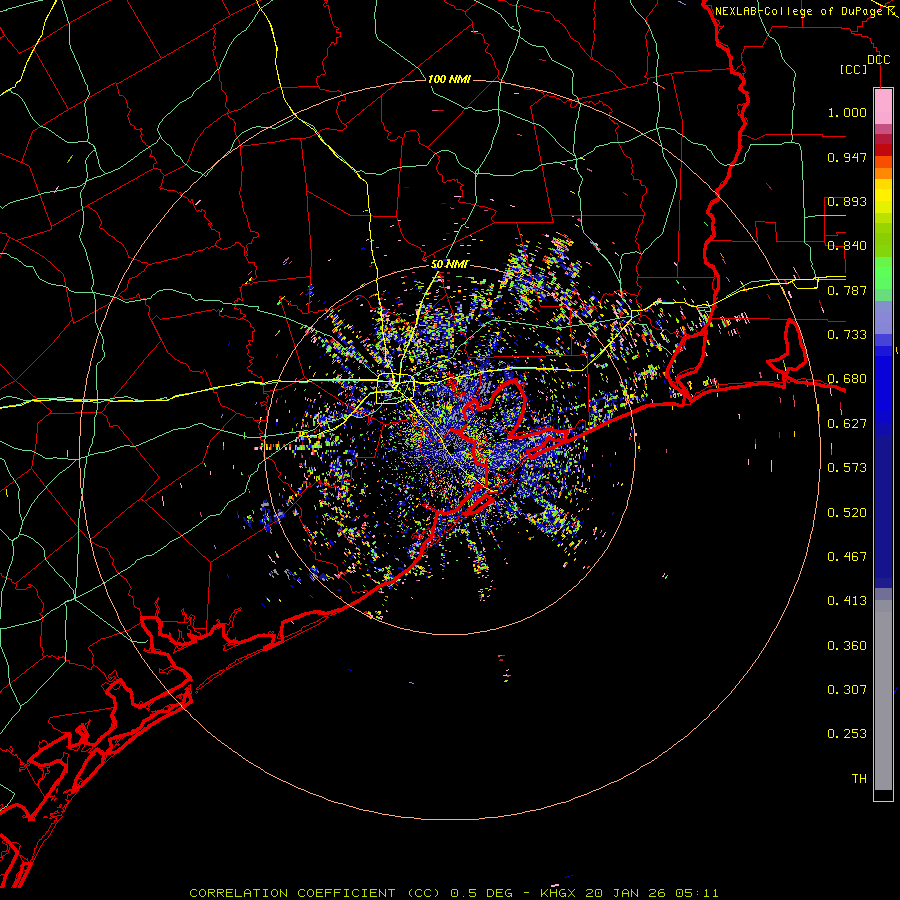Viewport: 900px width, 900px height.
Task: Select the 0.840 scale value
Action: [847, 246]
